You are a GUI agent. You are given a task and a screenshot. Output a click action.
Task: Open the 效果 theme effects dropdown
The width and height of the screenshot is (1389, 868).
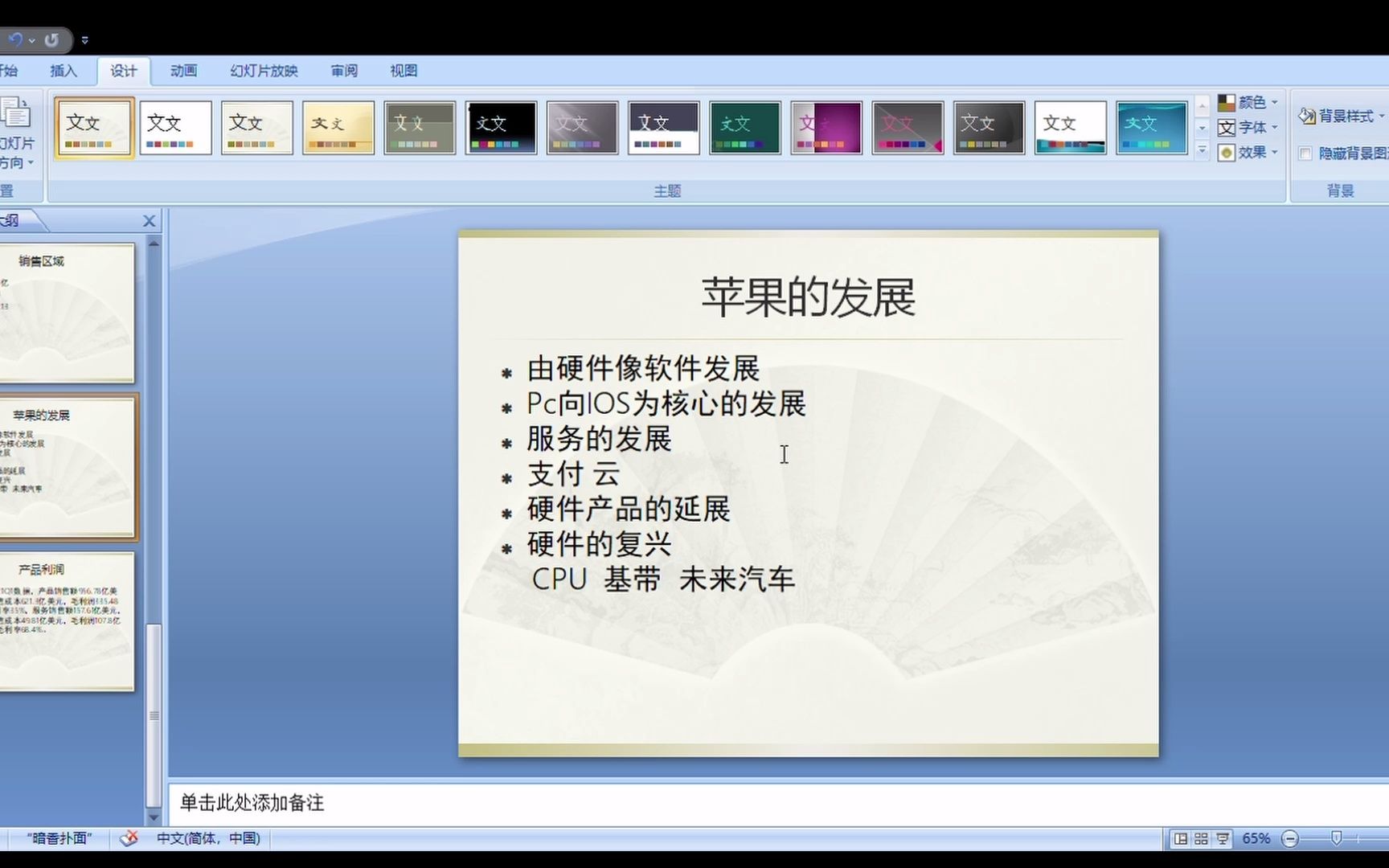[1248, 152]
